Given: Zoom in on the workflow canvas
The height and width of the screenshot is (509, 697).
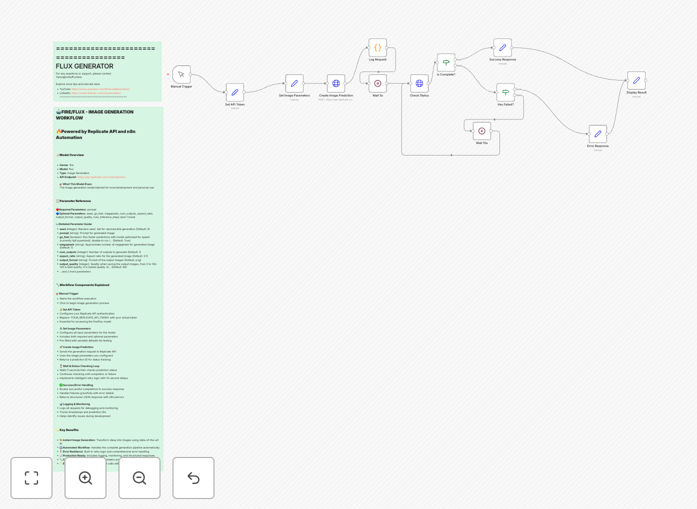Looking at the screenshot, I should click(x=85, y=478).
